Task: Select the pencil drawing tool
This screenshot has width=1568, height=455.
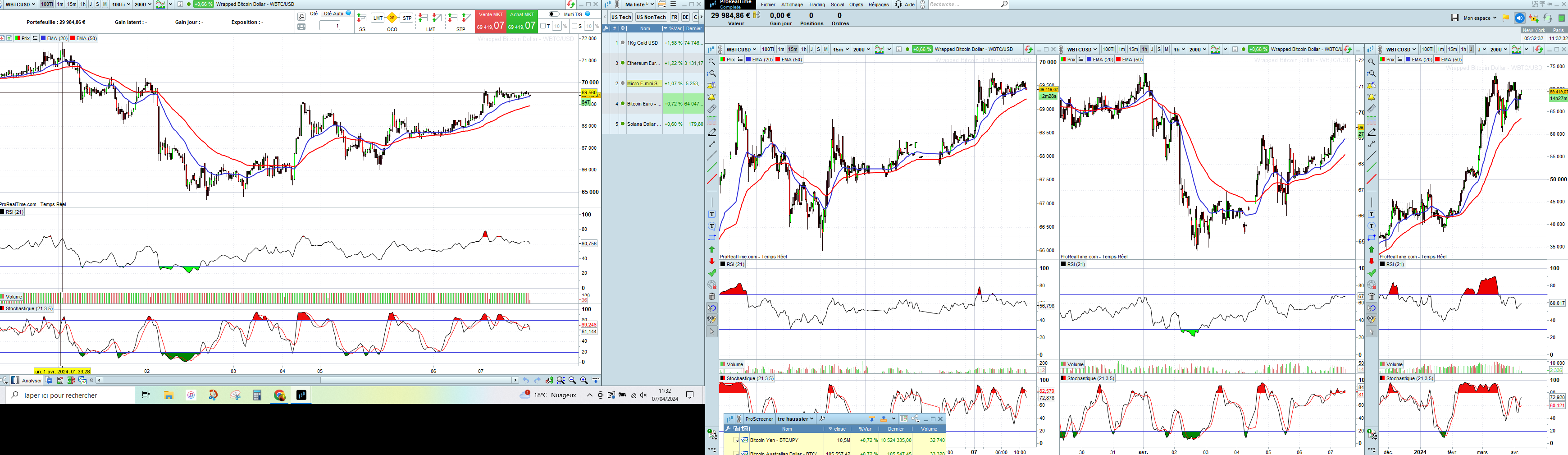Action: coord(711,132)
